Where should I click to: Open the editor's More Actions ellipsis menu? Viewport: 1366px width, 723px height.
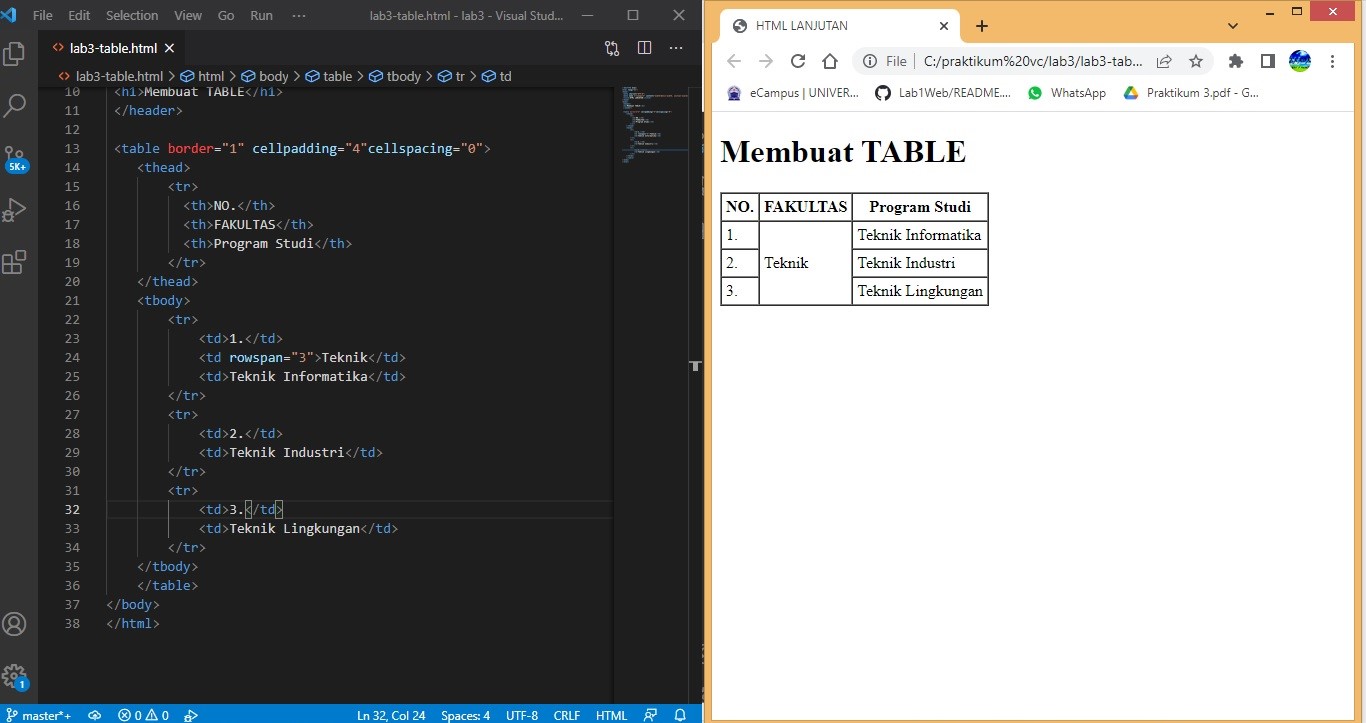pyautogui.click(x=676, y=47)
